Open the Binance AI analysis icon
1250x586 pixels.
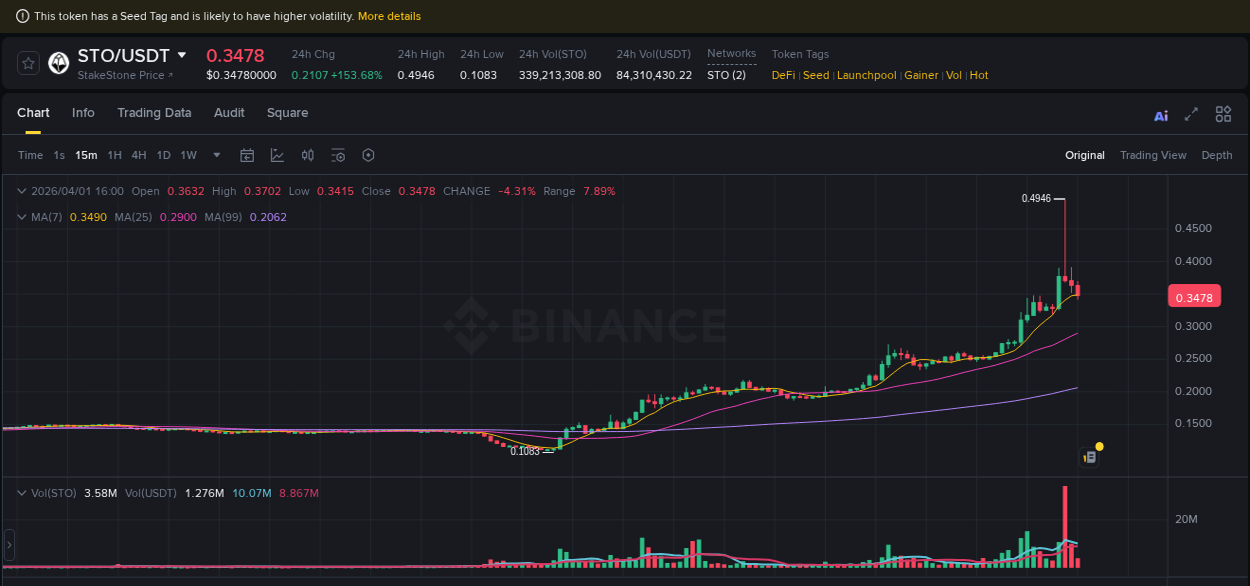(x=1160, y=115)
